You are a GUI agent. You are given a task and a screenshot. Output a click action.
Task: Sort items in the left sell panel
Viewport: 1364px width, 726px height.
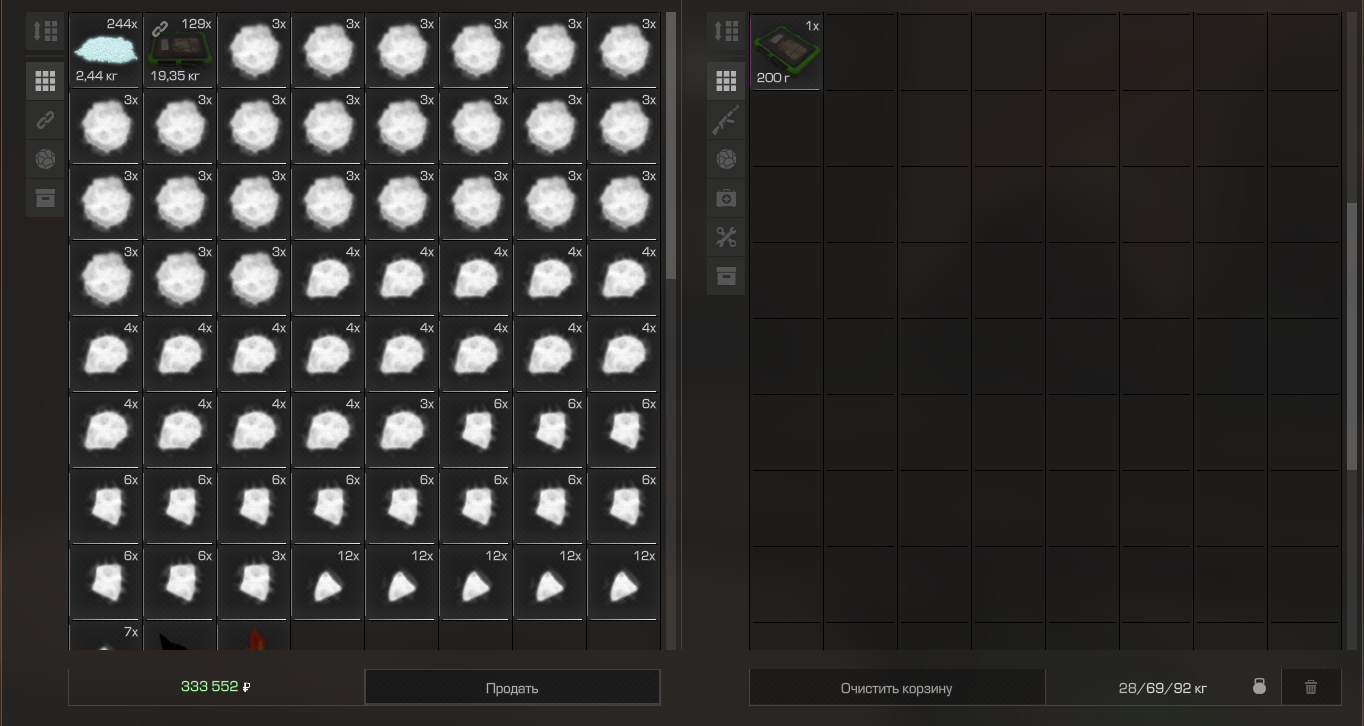click(x=45, y=31)
